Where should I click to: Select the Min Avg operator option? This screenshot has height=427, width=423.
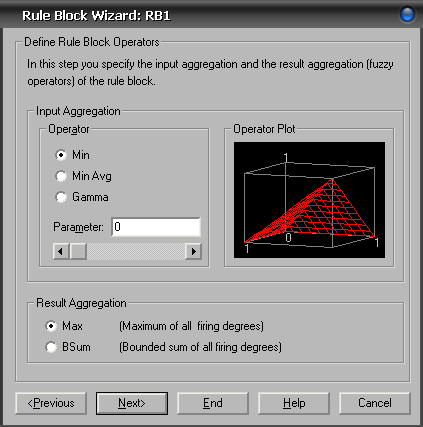click(61, 176)
